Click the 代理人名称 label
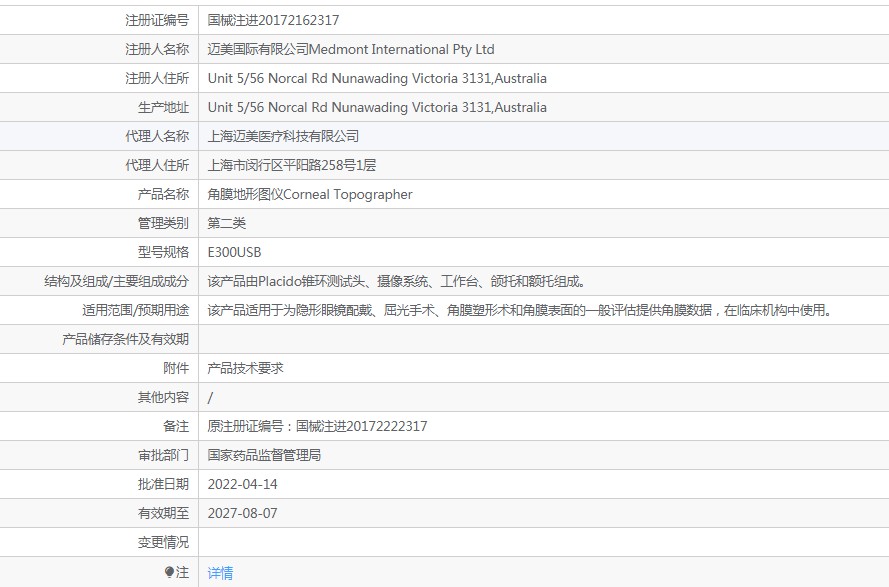 coord(157,136)
